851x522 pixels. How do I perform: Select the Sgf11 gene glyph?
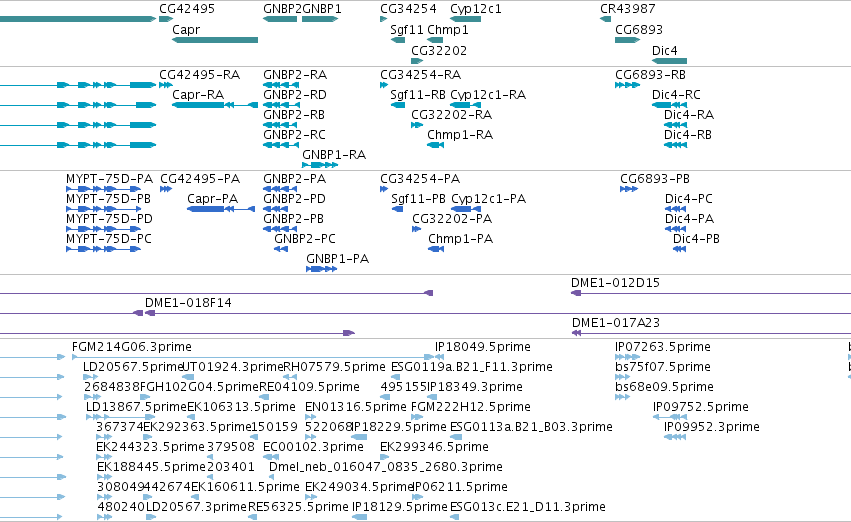(x=398, y=40)
